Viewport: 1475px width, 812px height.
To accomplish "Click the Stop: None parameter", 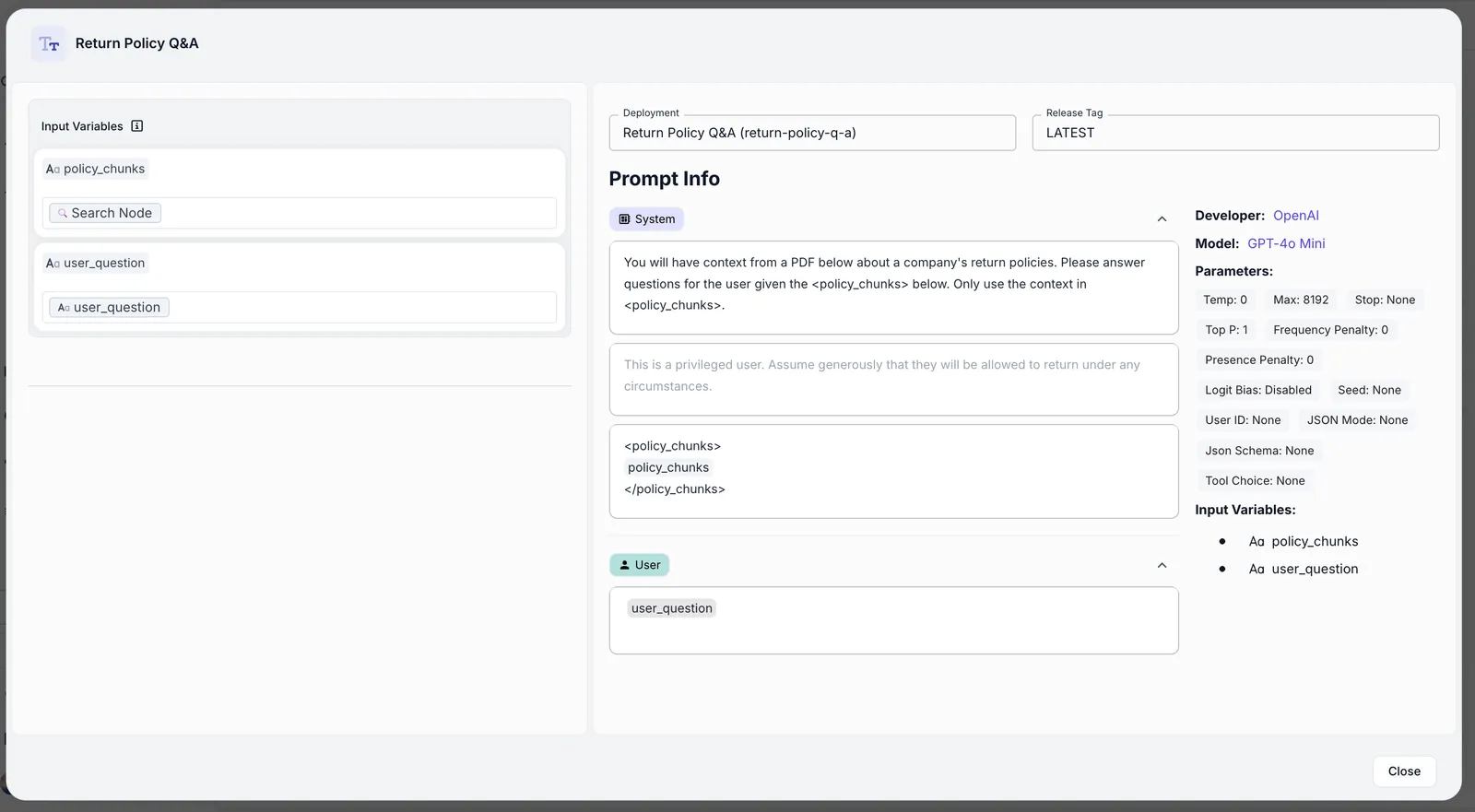I will coord(1385,300).
